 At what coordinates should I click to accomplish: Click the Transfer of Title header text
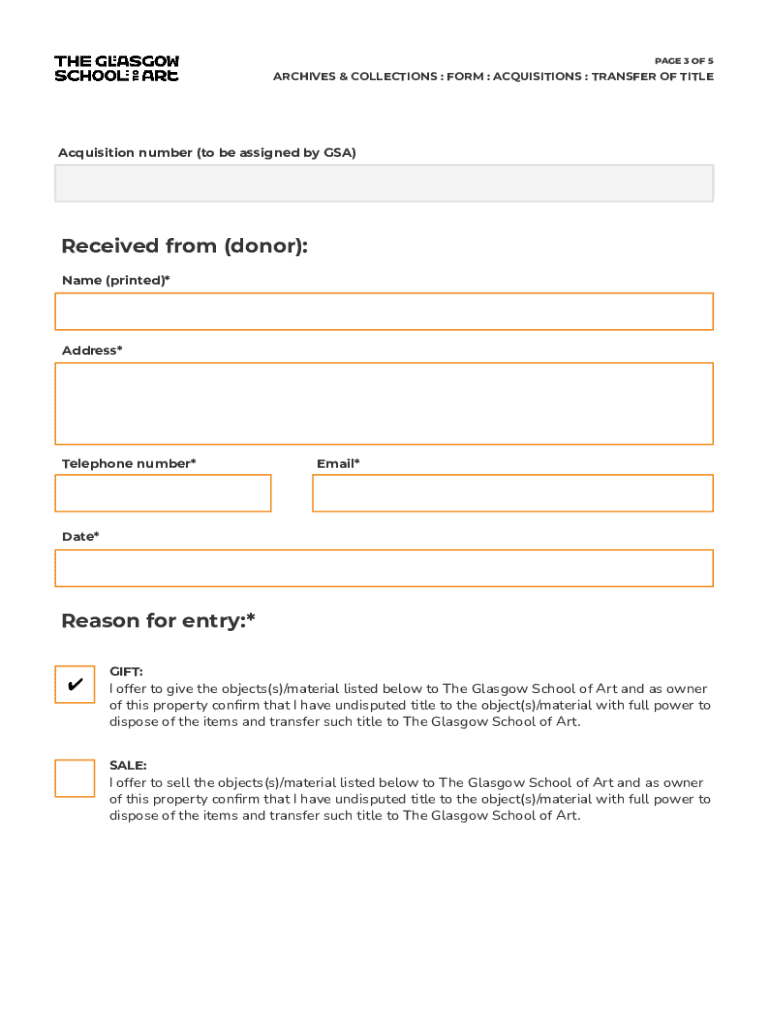click(493, 77)
